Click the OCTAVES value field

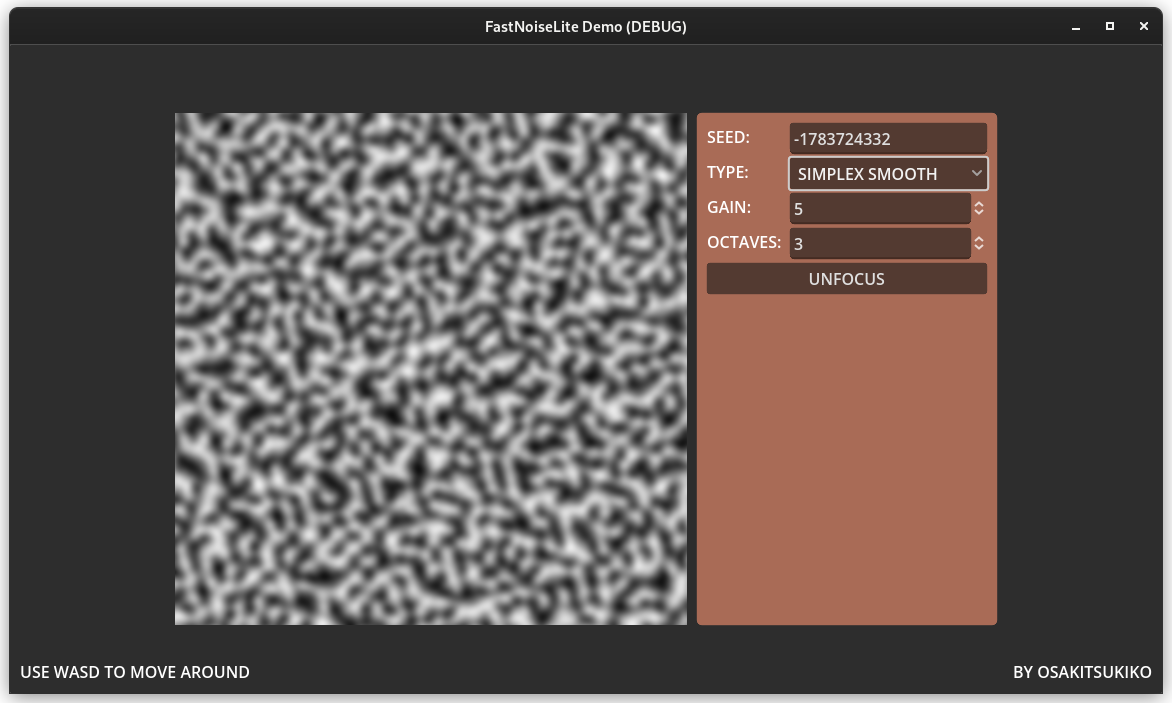point(880,244)
